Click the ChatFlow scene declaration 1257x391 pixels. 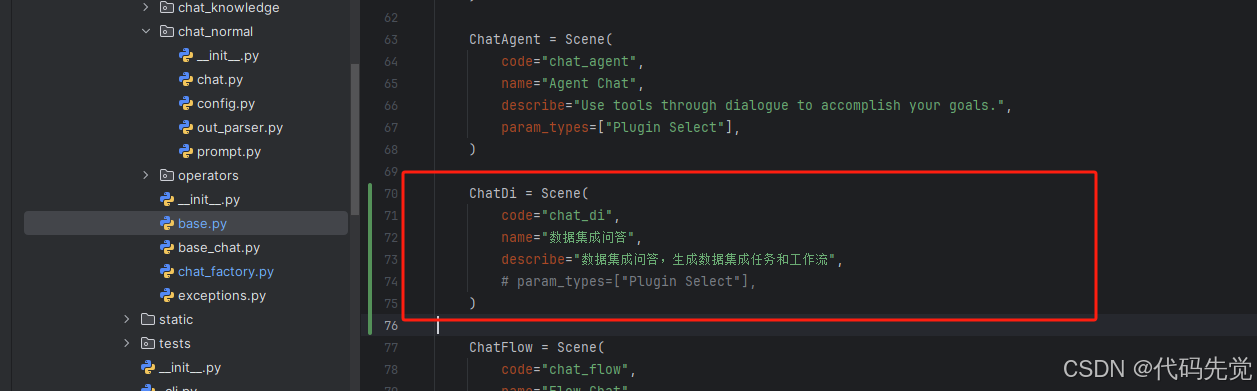pyautogui.click(x=537, y=348)
